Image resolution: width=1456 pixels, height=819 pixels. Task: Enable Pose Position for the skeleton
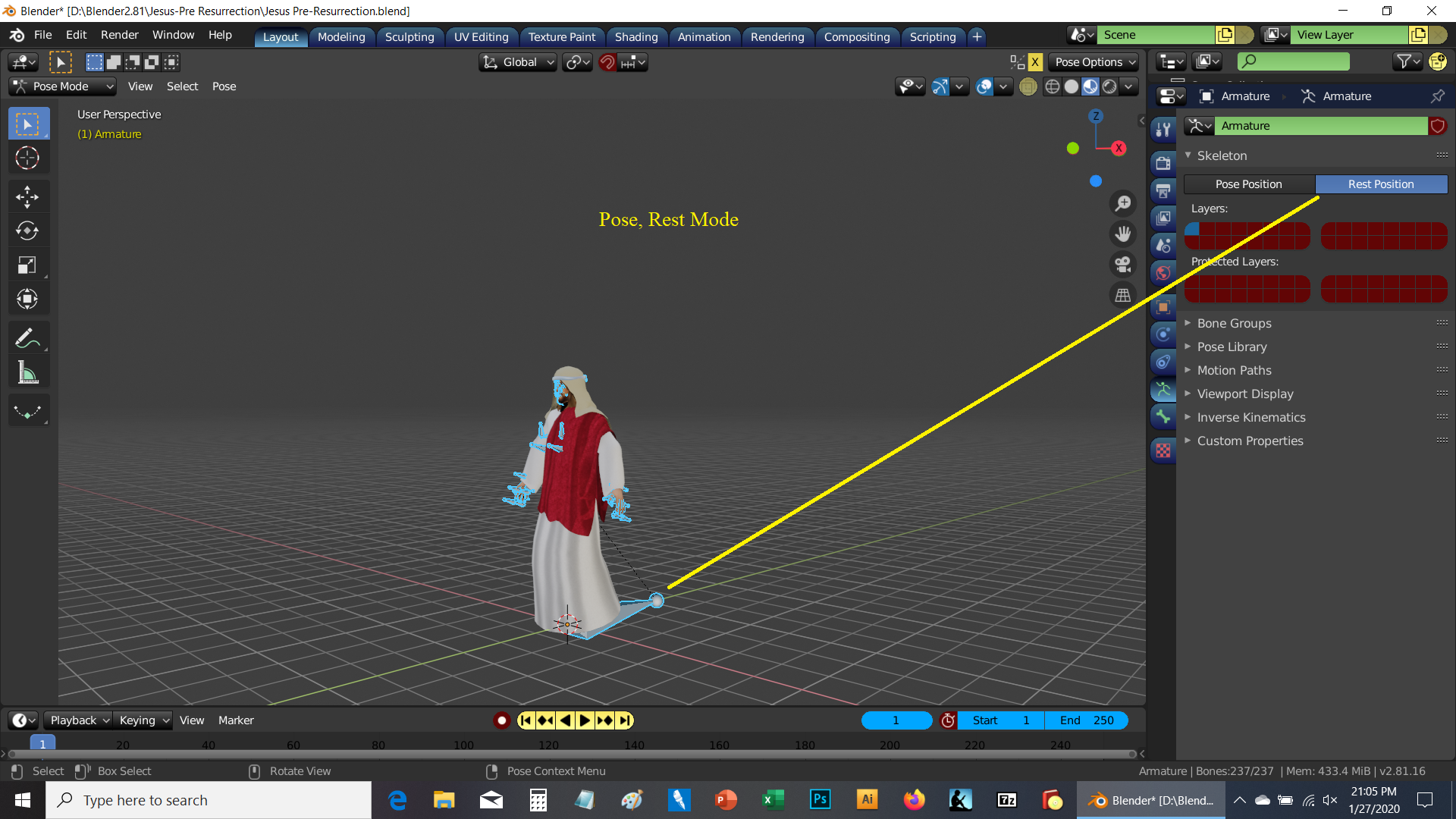[1249, 184]
